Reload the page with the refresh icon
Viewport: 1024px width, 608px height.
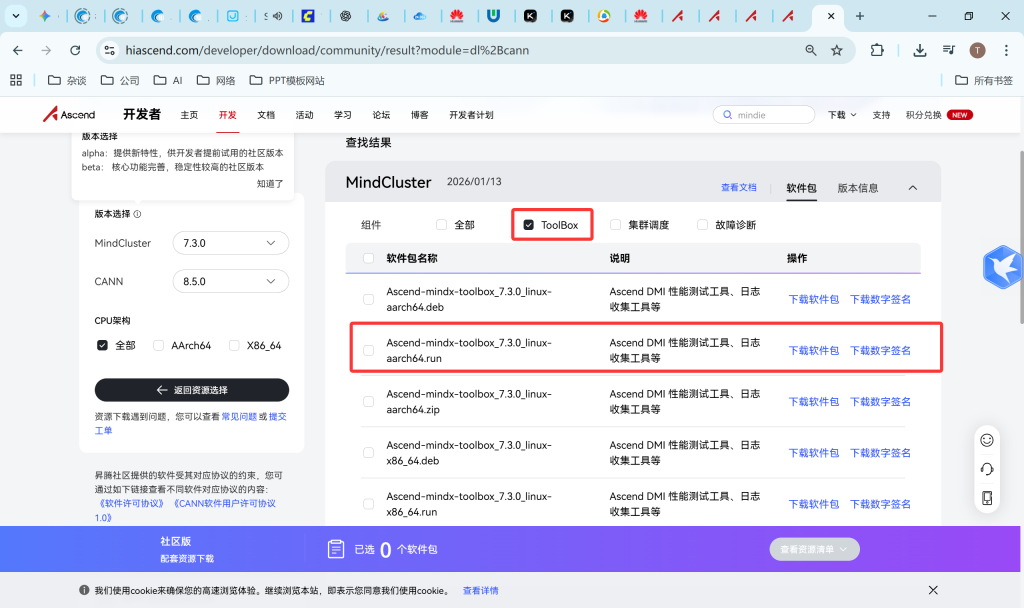click(x=75, y=50)
